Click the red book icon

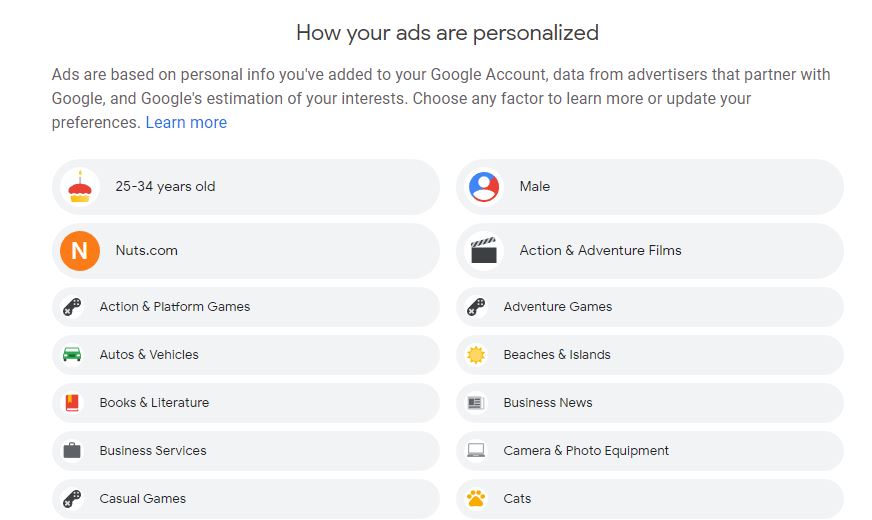[x=72, y=403]
